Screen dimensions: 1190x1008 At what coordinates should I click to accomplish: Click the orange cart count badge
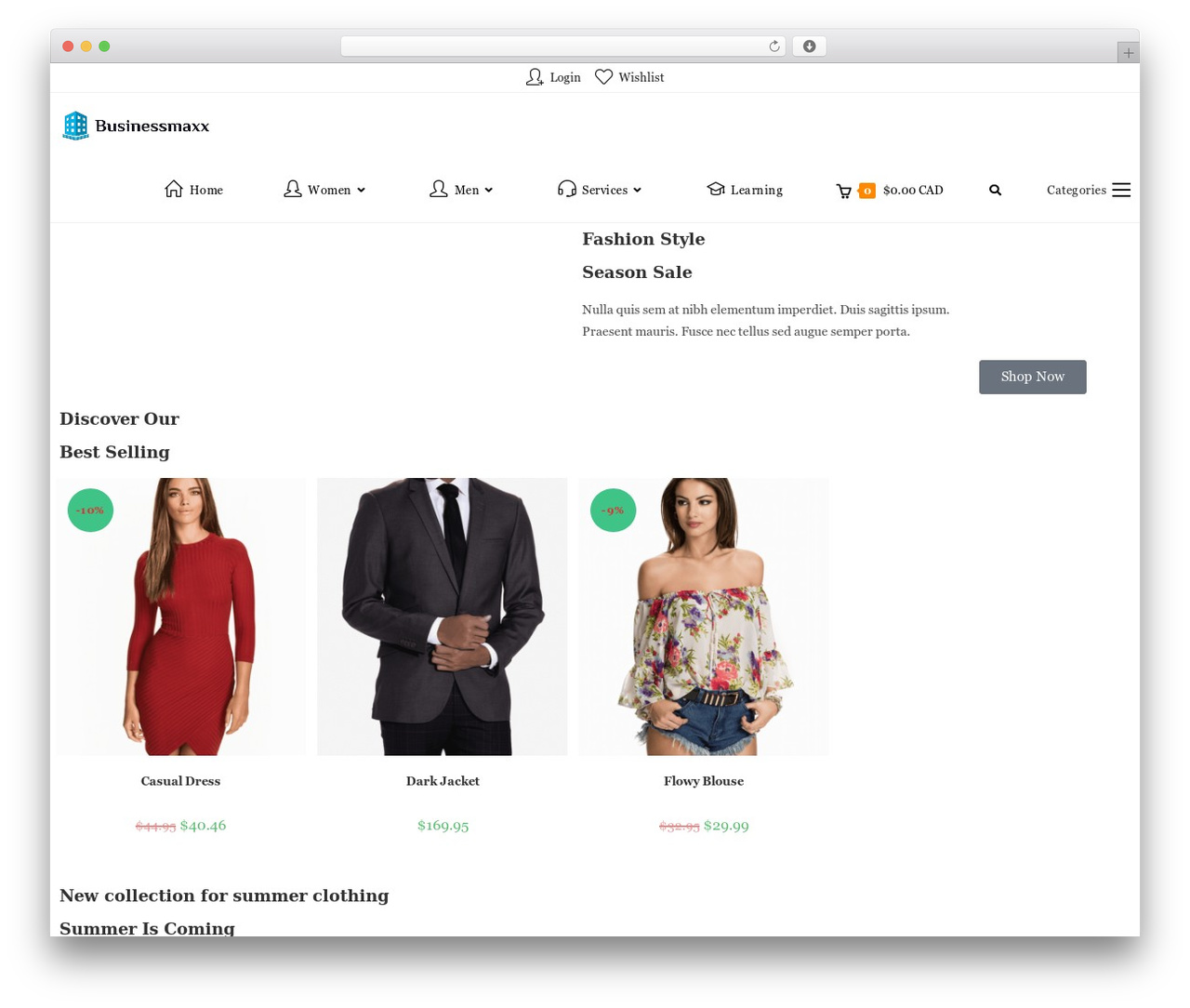tap(866, 191)
